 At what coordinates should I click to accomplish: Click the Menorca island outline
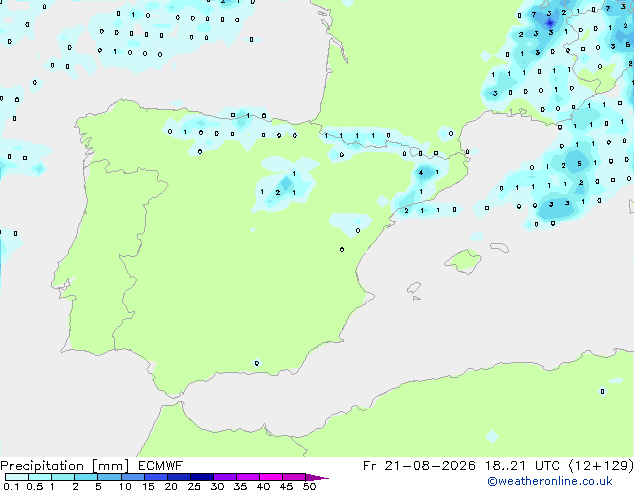pos(500,247)
